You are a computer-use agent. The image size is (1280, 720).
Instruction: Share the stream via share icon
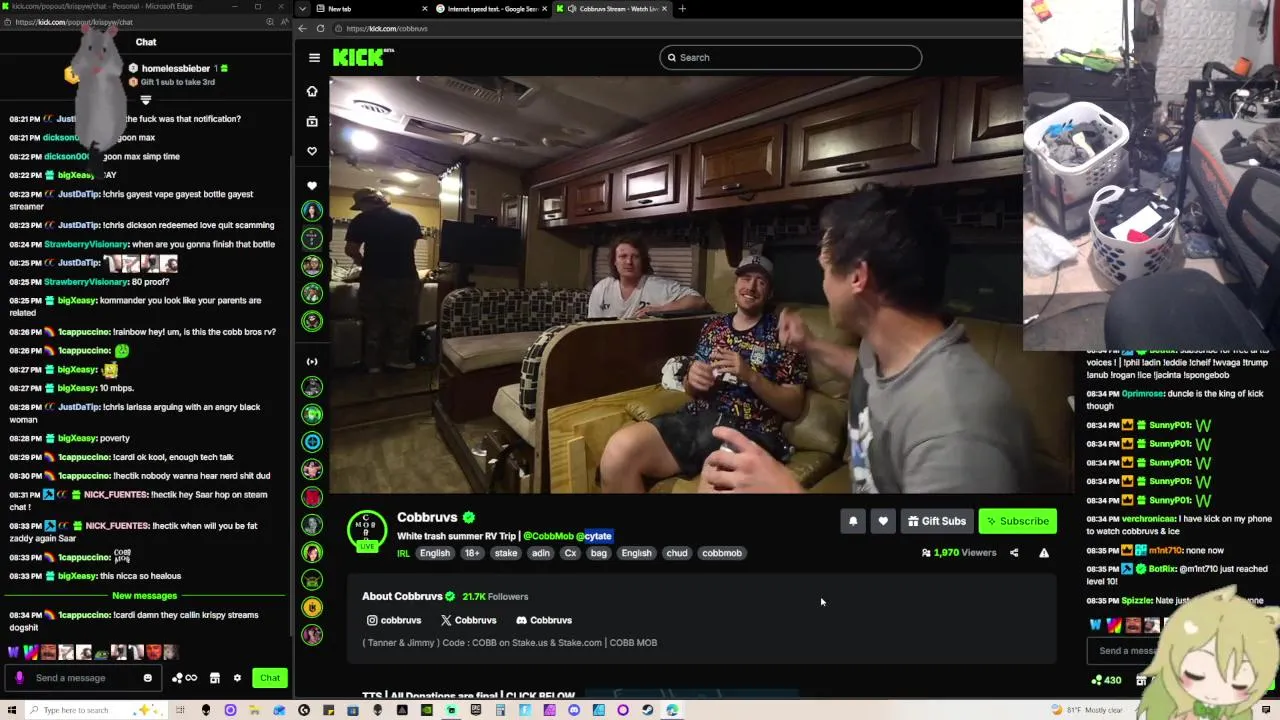(1014, 553)
